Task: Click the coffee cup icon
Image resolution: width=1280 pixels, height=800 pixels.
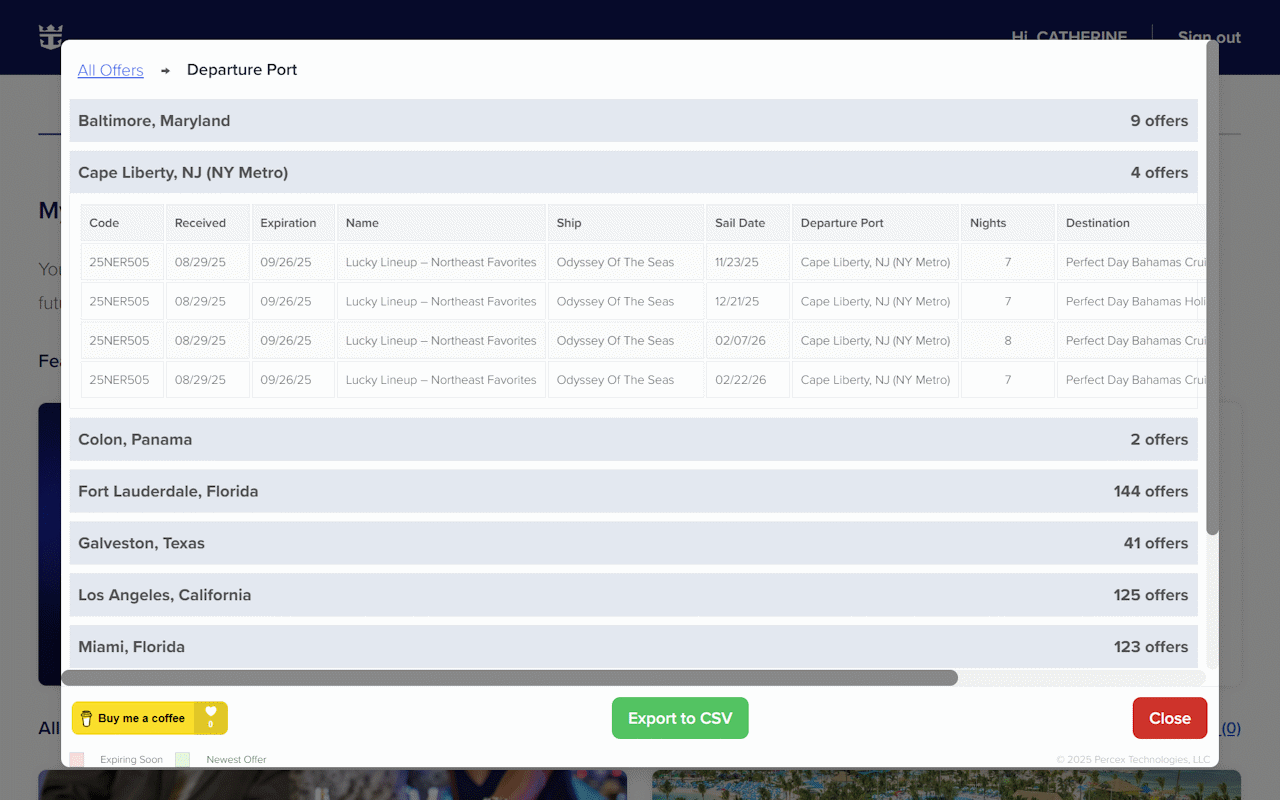Action: 86,718
